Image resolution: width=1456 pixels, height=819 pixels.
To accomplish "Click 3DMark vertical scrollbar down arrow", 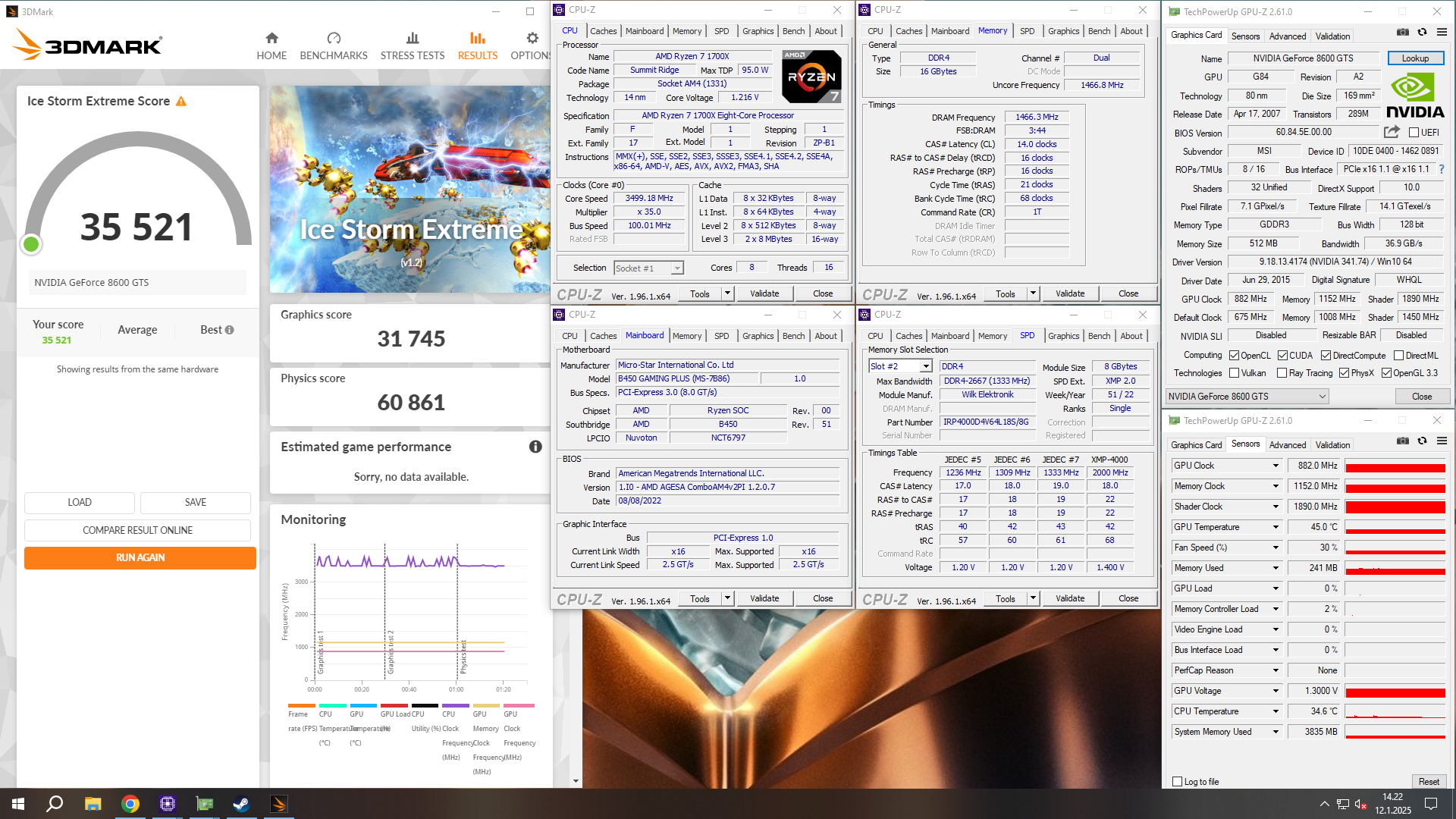I will [576, 781].
